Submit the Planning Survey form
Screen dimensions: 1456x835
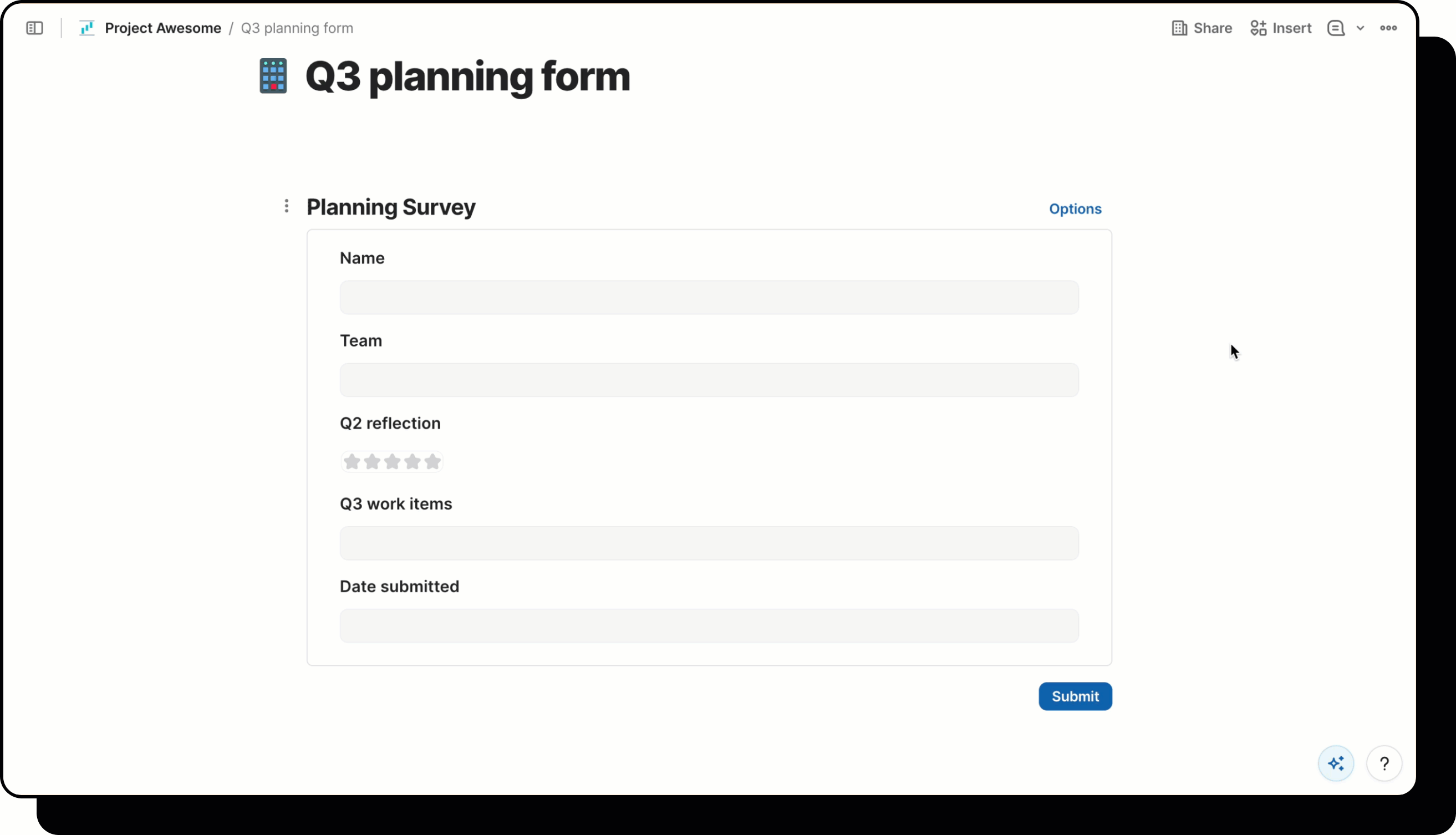click(1075, 696)
